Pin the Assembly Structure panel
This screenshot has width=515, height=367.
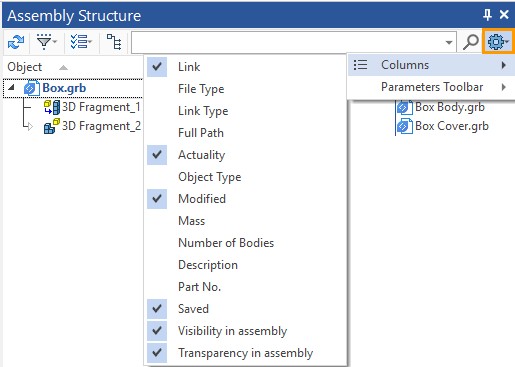[487, 15]
